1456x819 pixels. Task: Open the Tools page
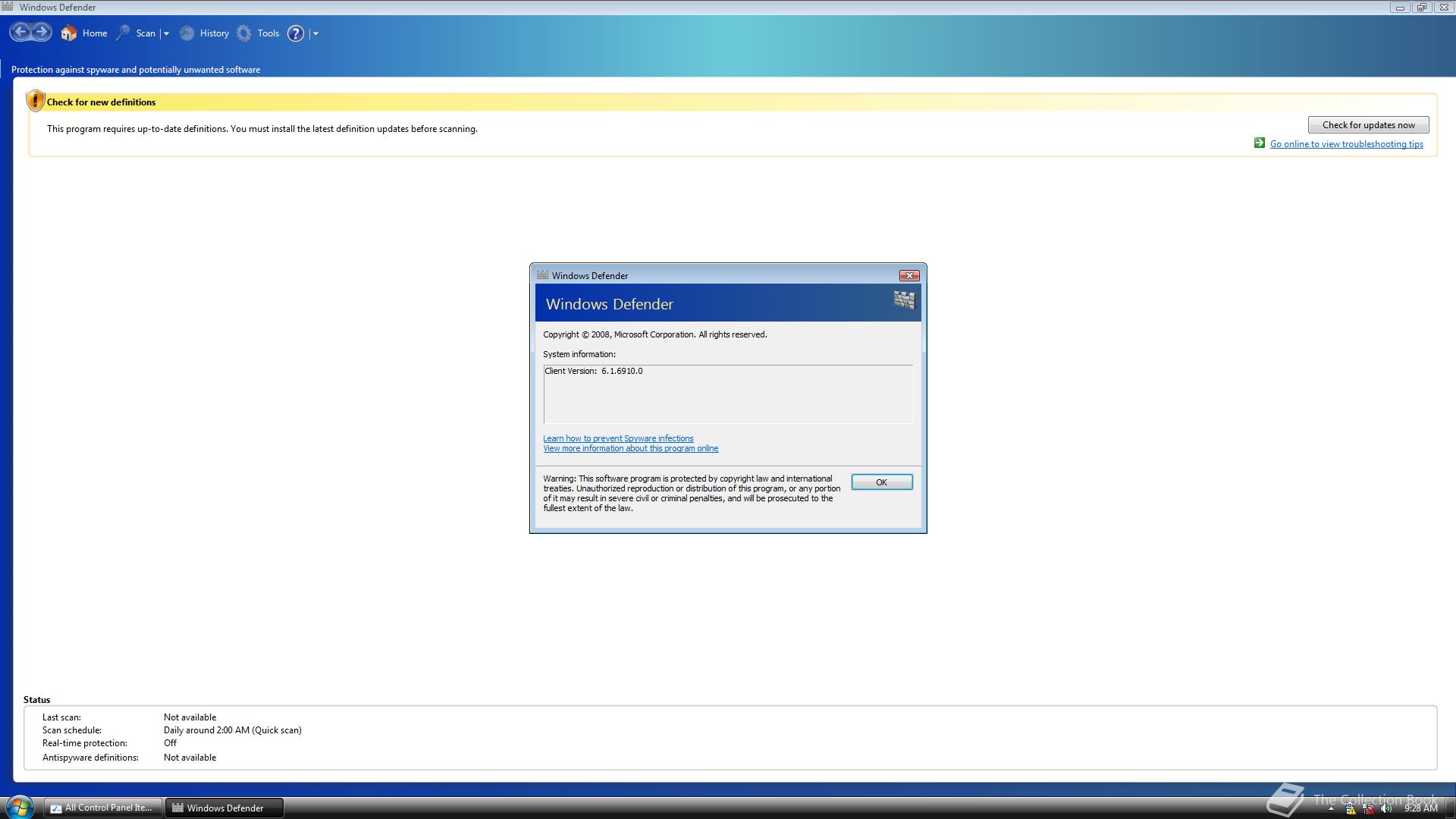(258, 33)
